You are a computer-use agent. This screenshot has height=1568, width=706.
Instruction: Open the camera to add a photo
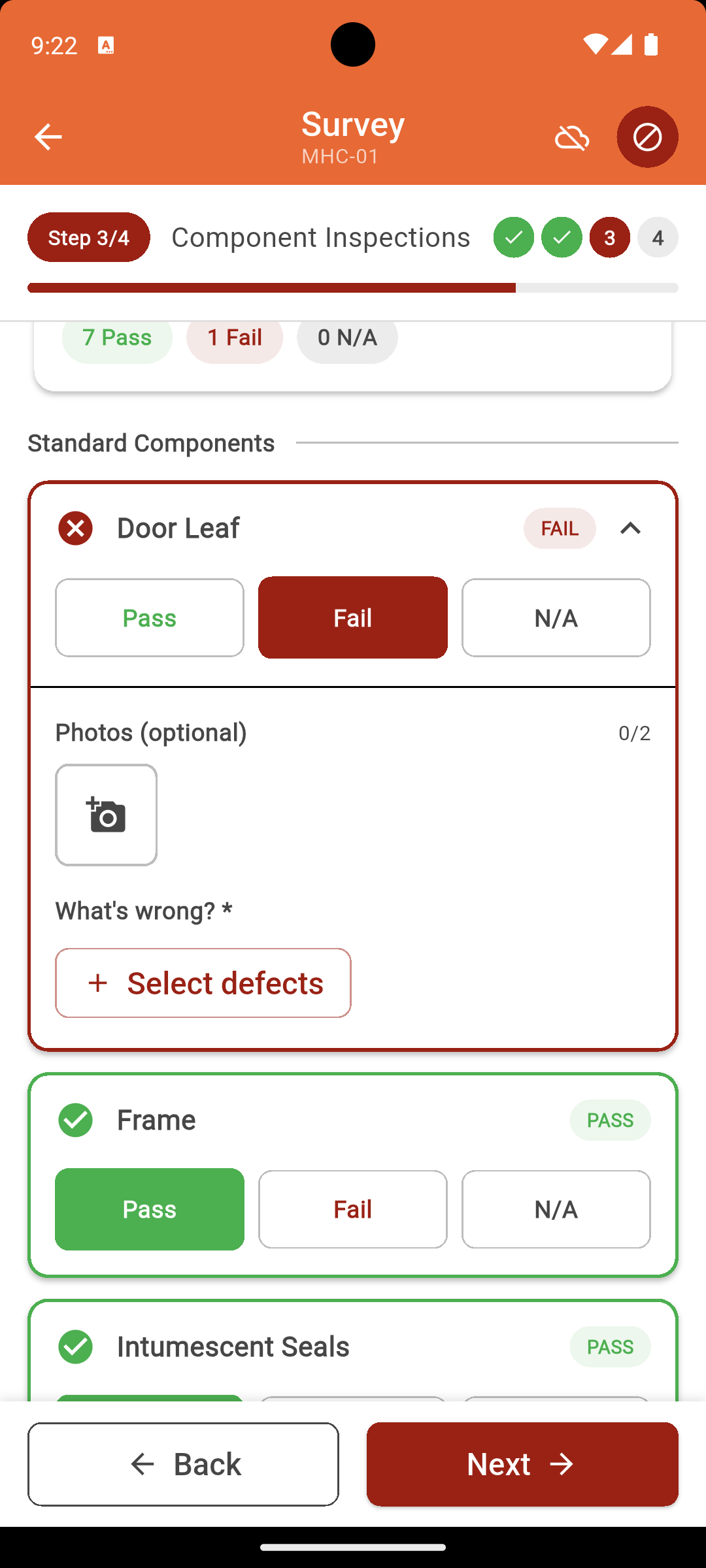[105, 815]
